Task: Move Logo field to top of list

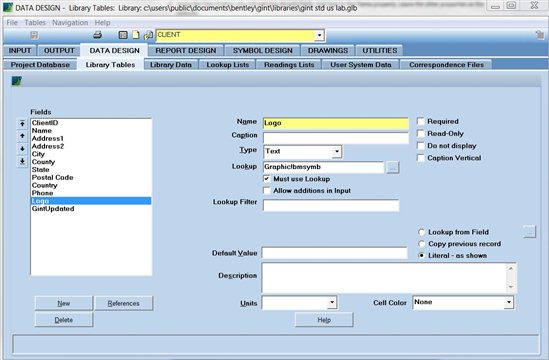Action: coord(22,123)
